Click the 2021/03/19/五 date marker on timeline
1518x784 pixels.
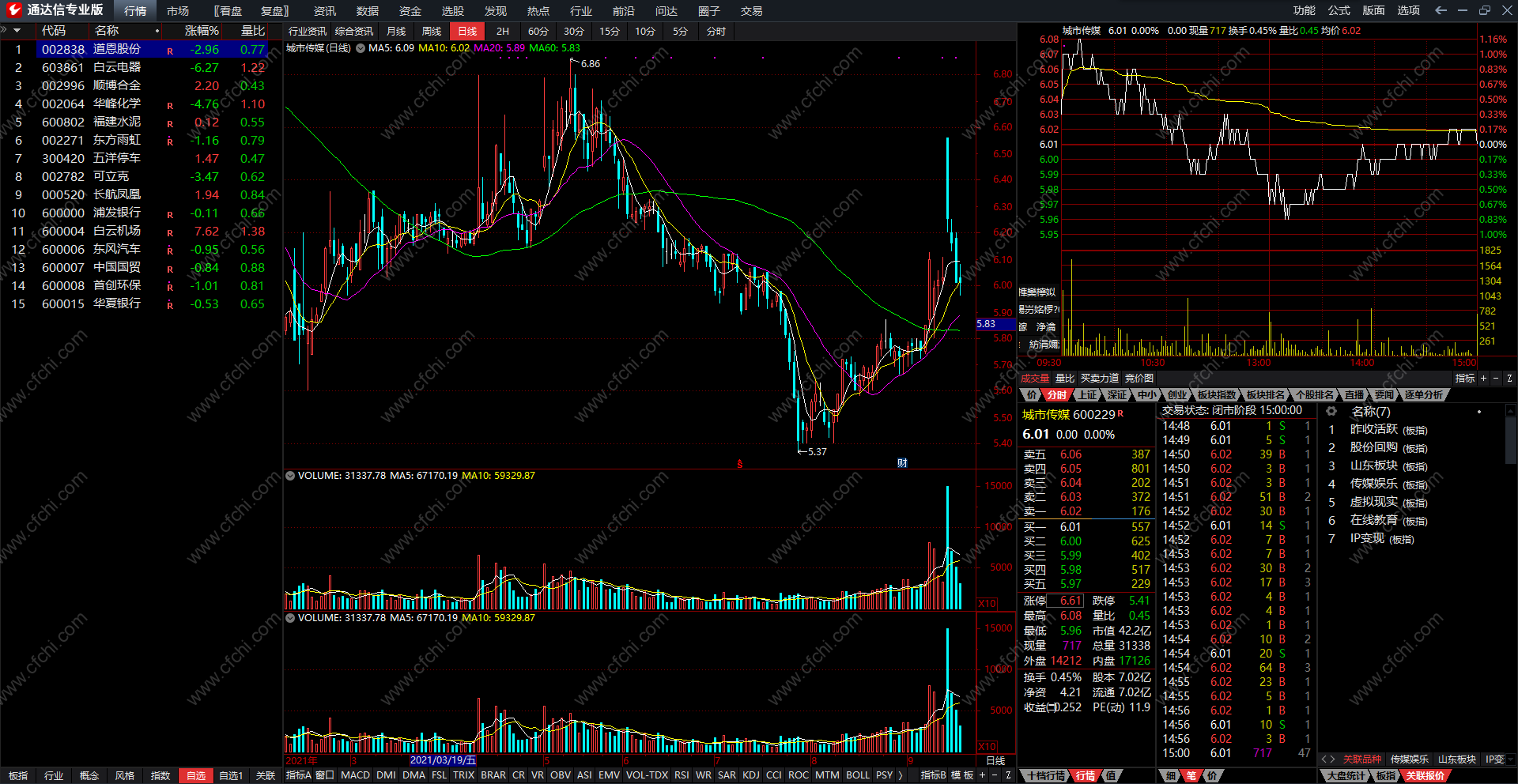(443, 760)
